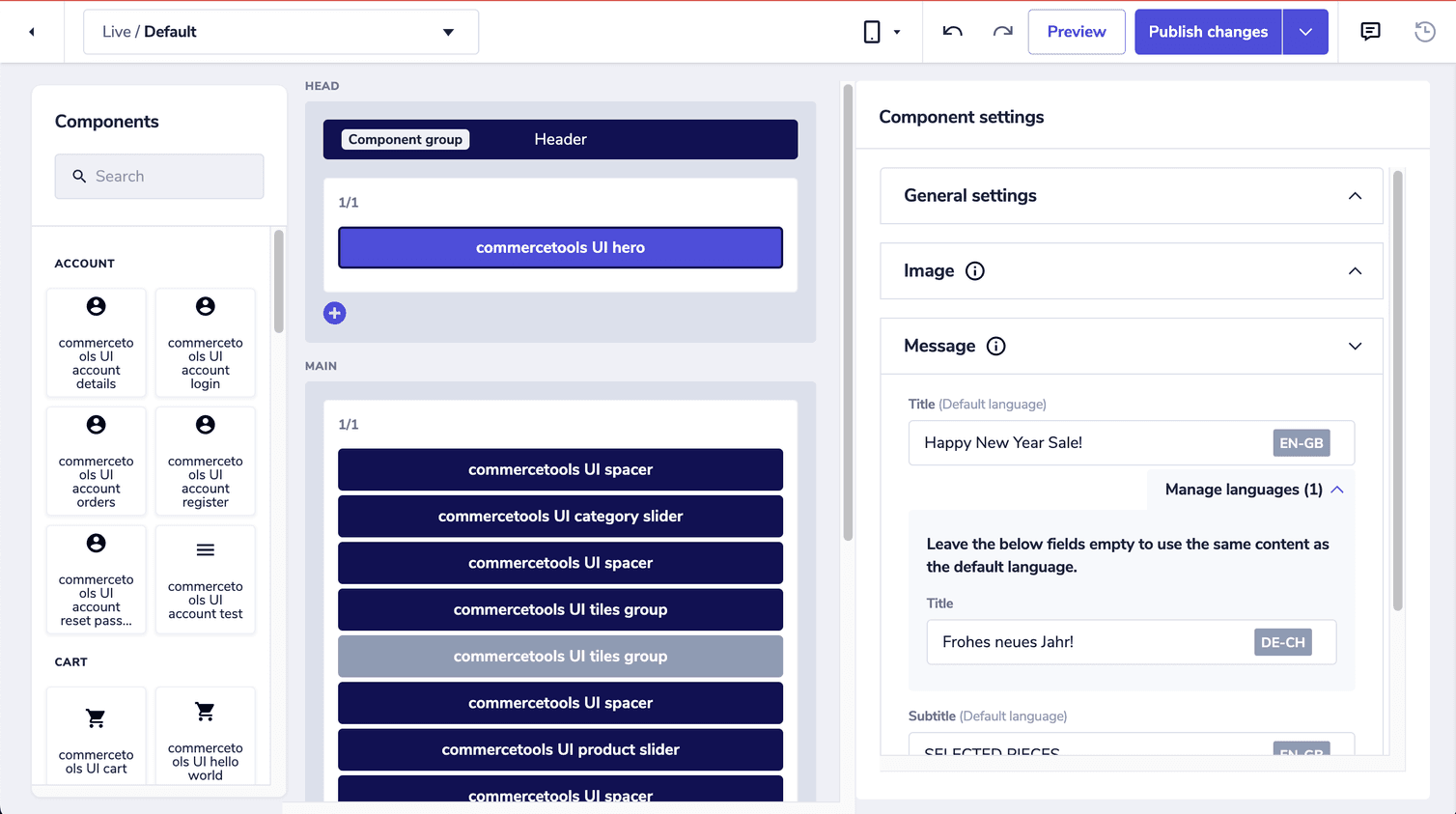Open the version history clock icon
This screenshot has width=1456, height=814.
pyautogui.click(x=1424, y=31)
